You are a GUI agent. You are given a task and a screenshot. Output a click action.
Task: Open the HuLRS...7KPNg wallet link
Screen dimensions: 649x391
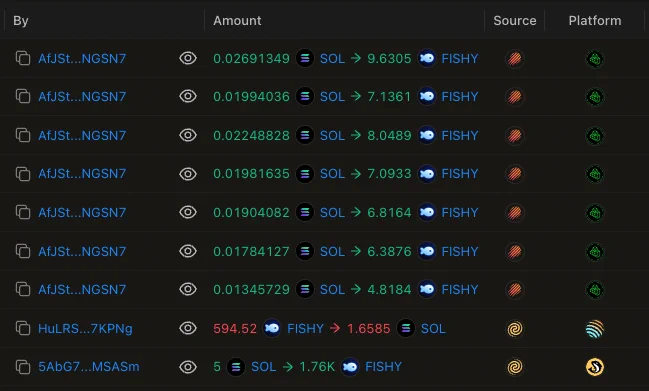[x=85, y=329]
